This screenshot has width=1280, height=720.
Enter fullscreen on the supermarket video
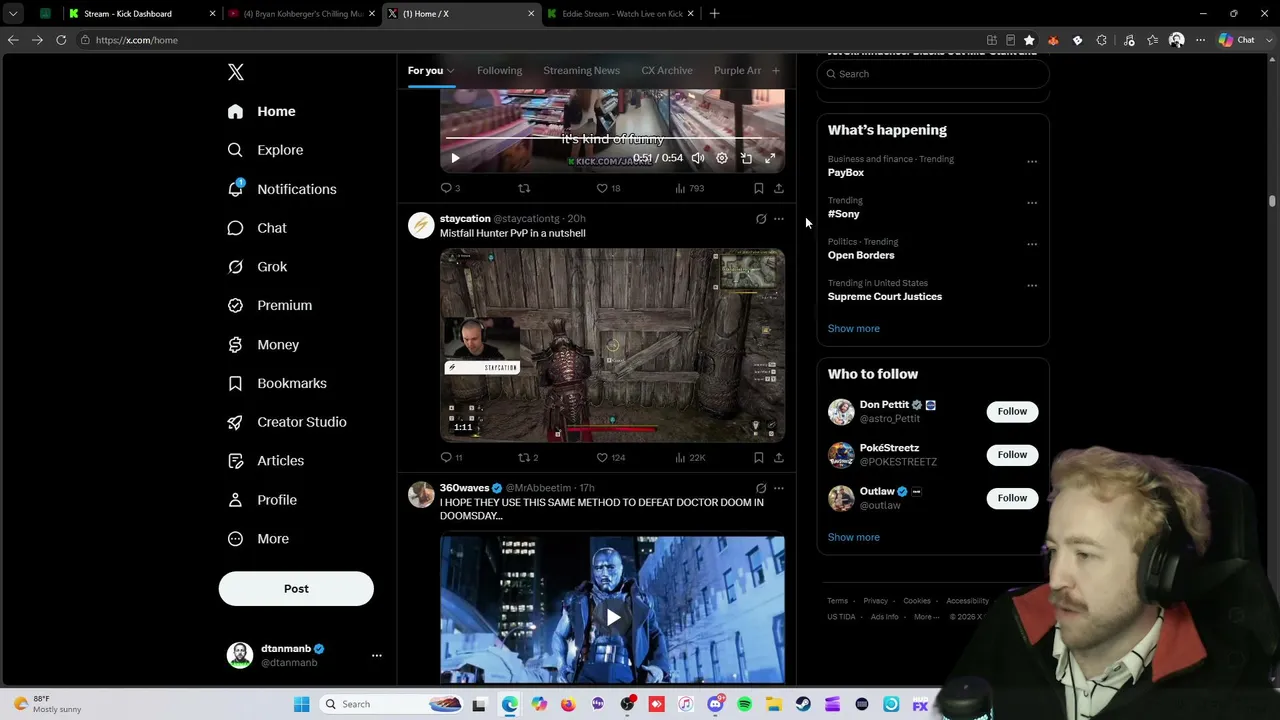pyautogui.click(x=770, y=158)
